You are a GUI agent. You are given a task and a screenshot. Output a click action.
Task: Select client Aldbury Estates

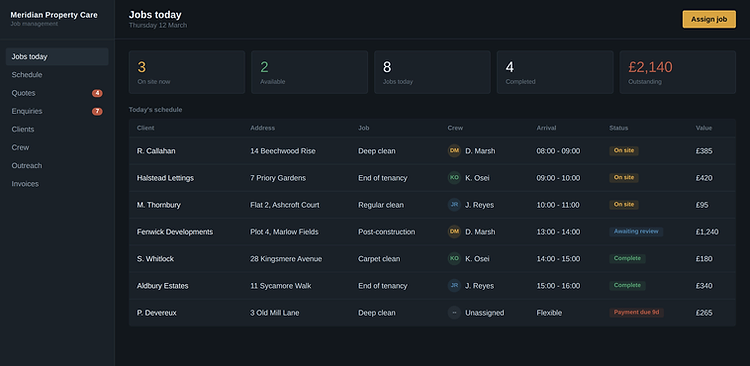tap(163, 286)
